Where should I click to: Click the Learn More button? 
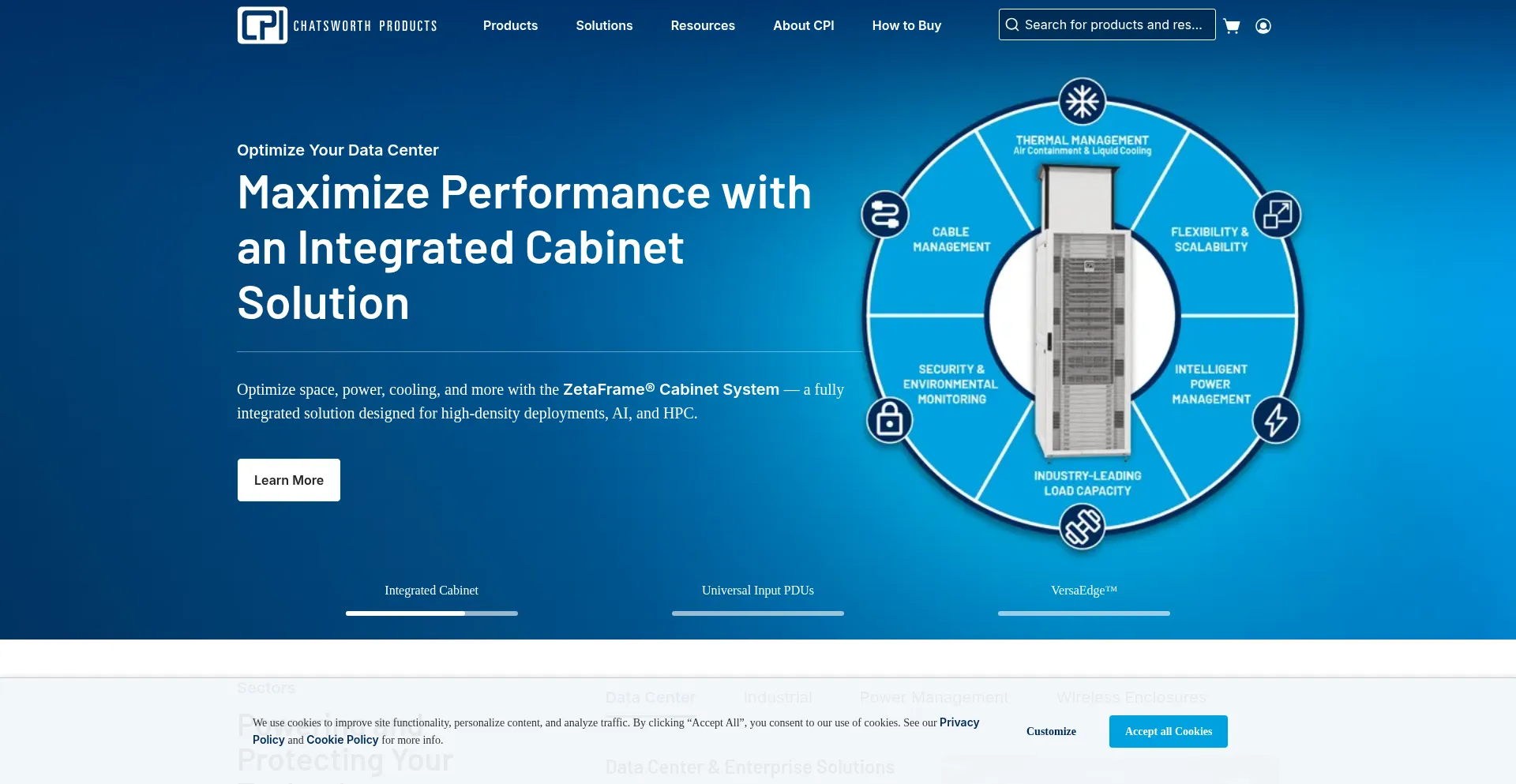pyautogui.click(x=289, y=480)
